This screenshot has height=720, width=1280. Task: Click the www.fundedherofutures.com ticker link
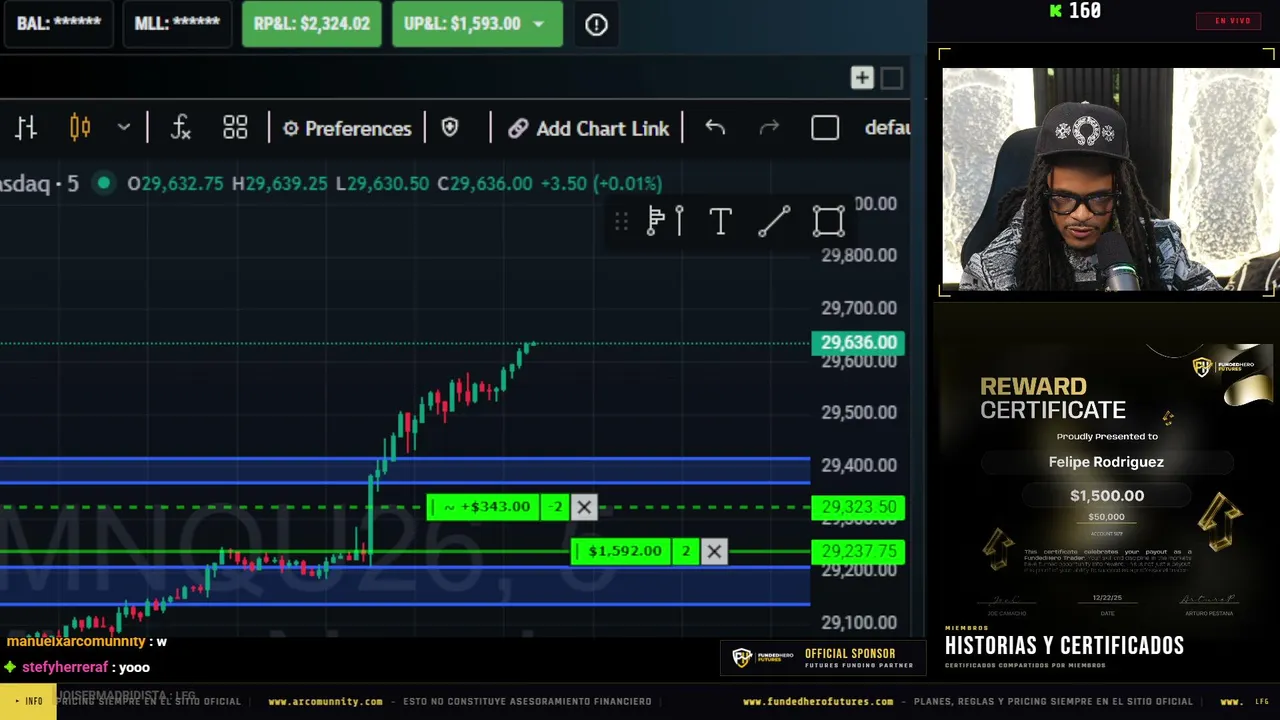point(818,702)
